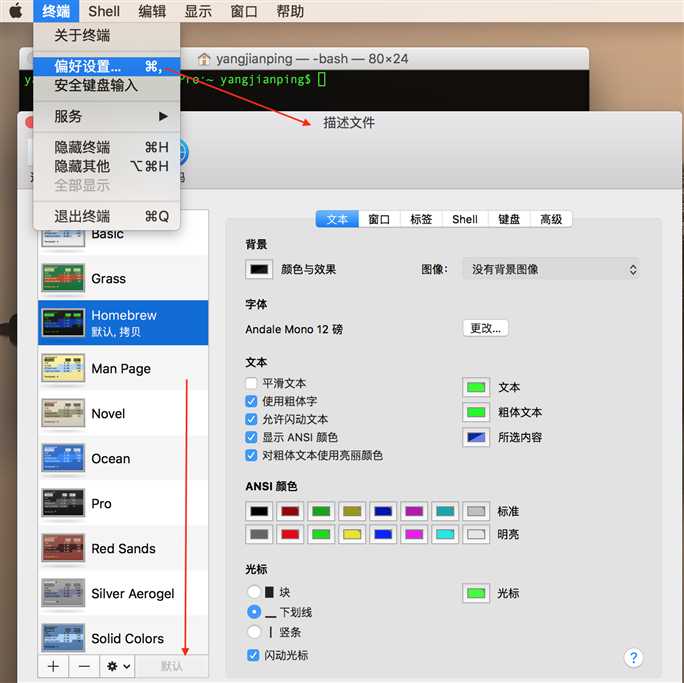Pick the standard ANSI green swatch
Screen dimensions: 684x683
click(321, 511)
